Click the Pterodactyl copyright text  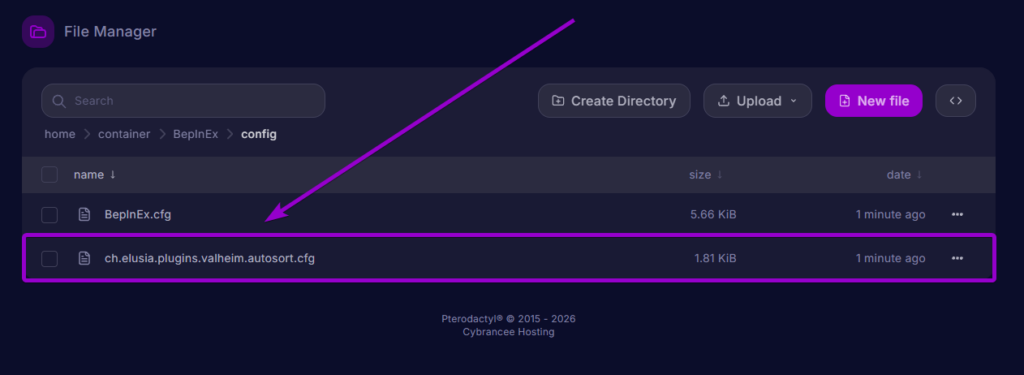508,319
